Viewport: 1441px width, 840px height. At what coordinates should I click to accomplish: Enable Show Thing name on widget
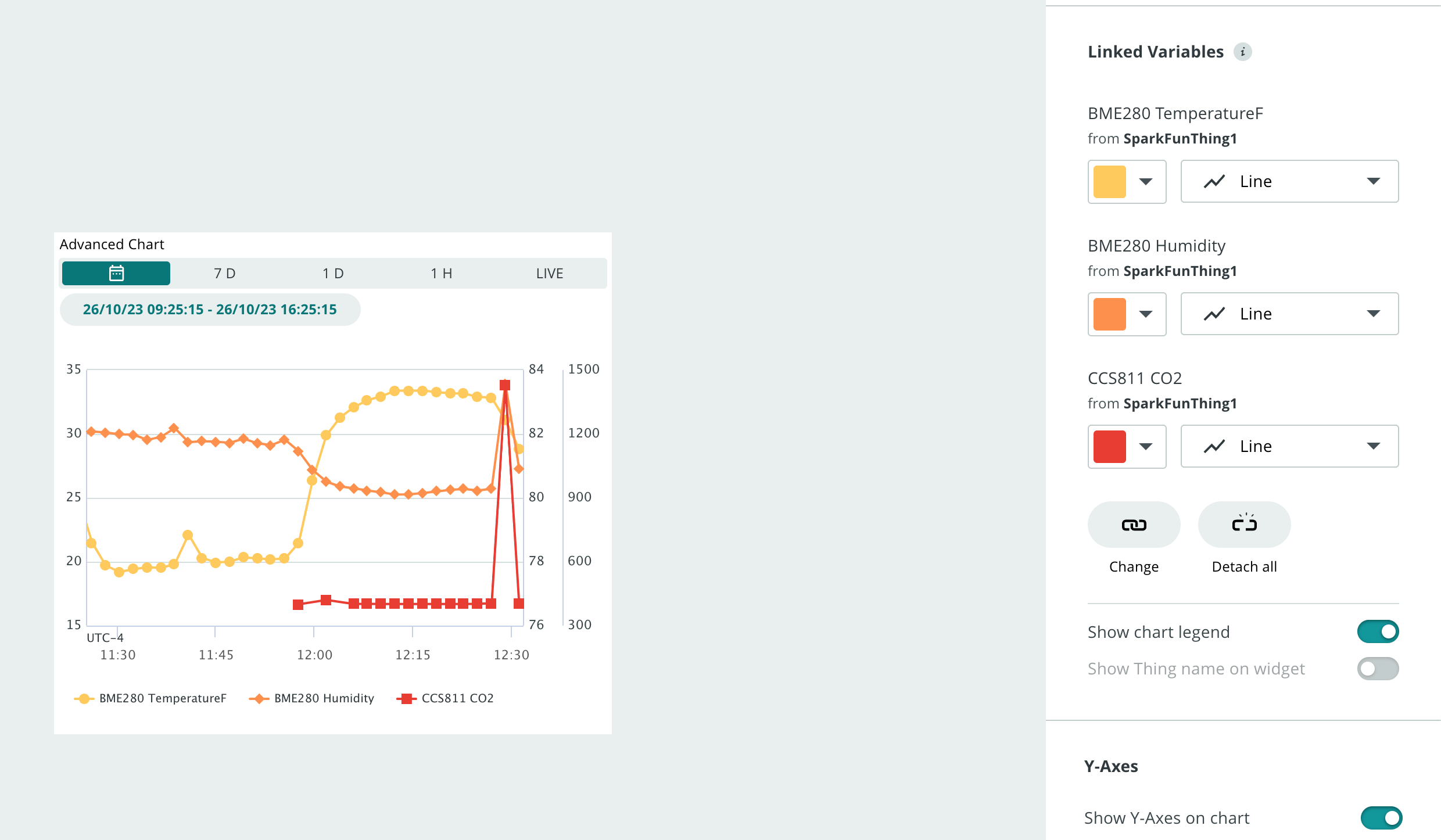coord(1378,669)
